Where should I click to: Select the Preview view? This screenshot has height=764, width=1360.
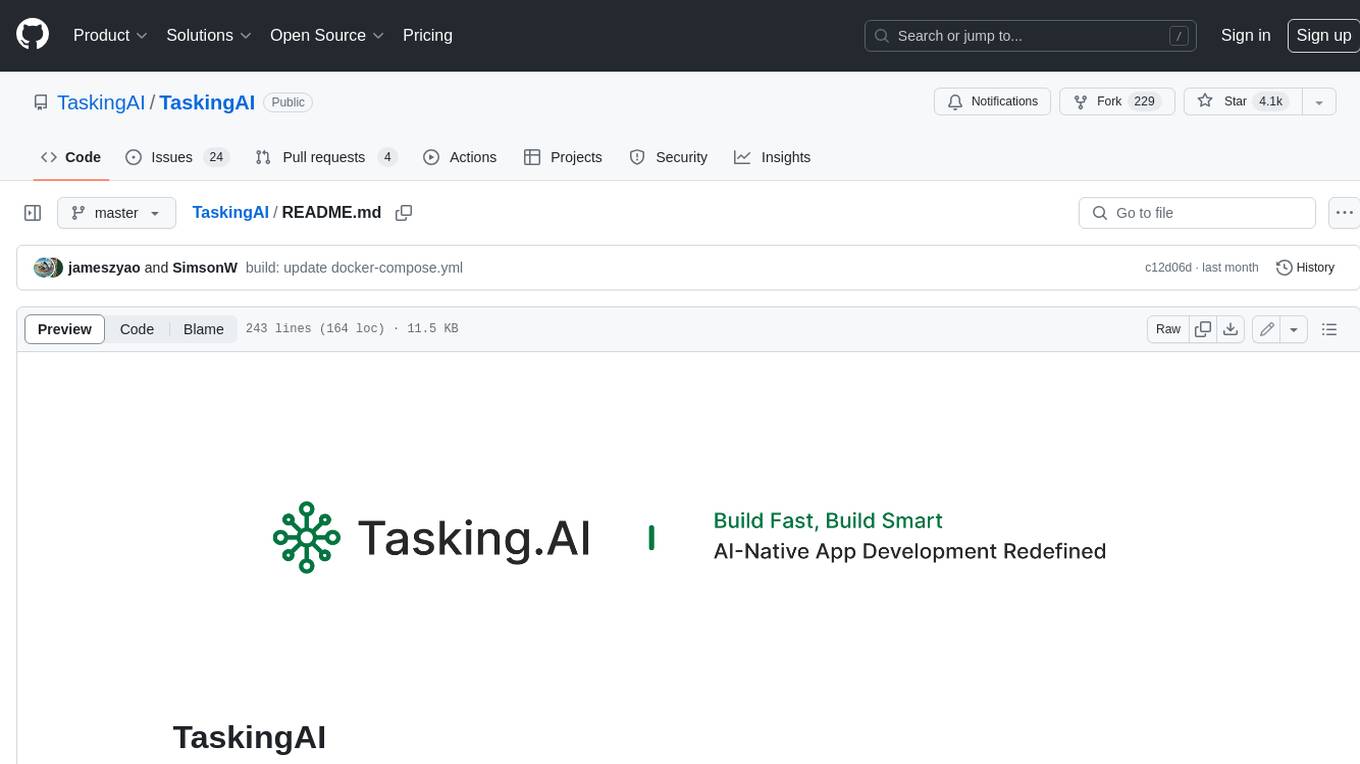tap(65, 329)
